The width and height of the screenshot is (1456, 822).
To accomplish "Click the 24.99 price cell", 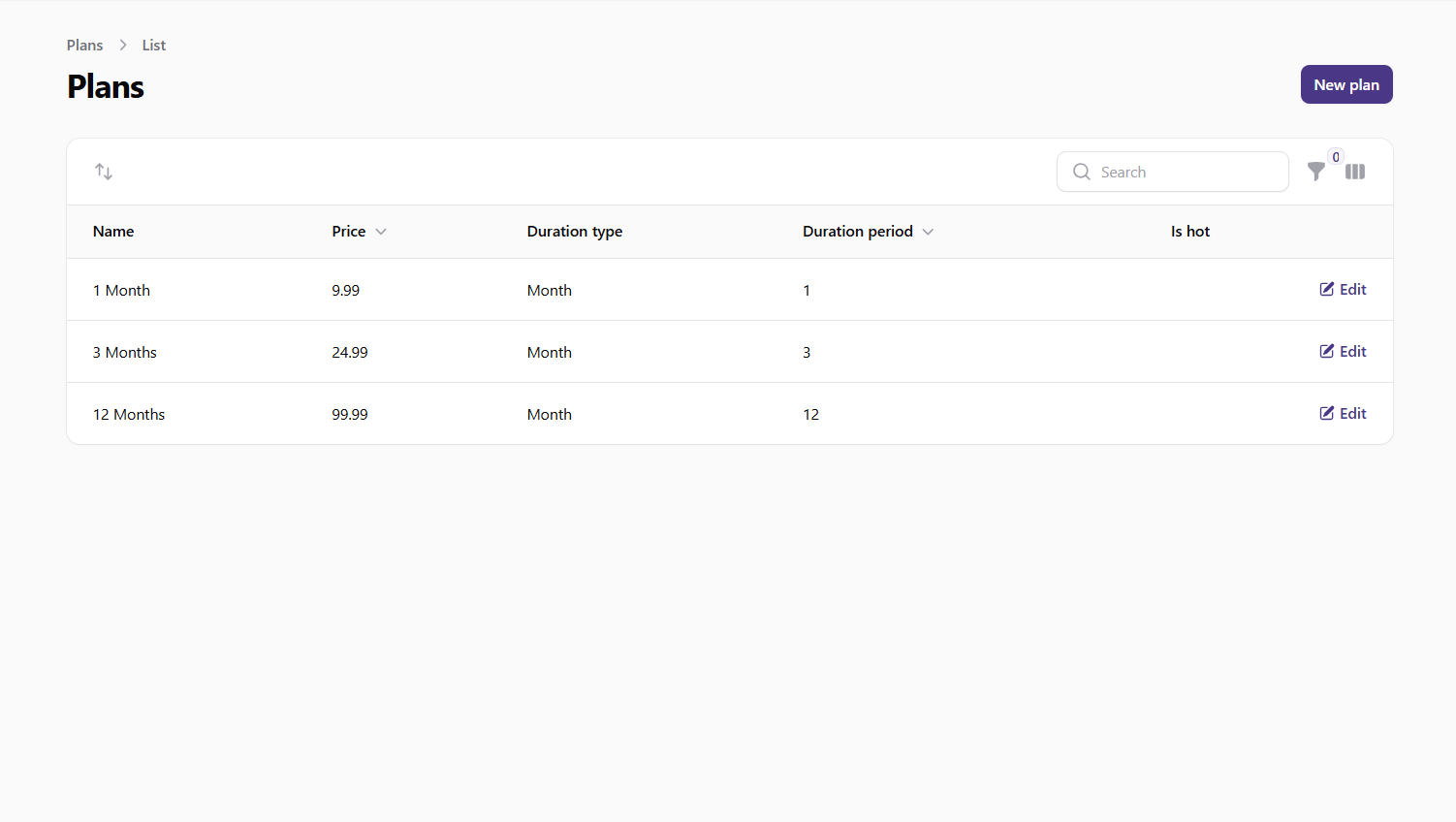I will point(350,352).
